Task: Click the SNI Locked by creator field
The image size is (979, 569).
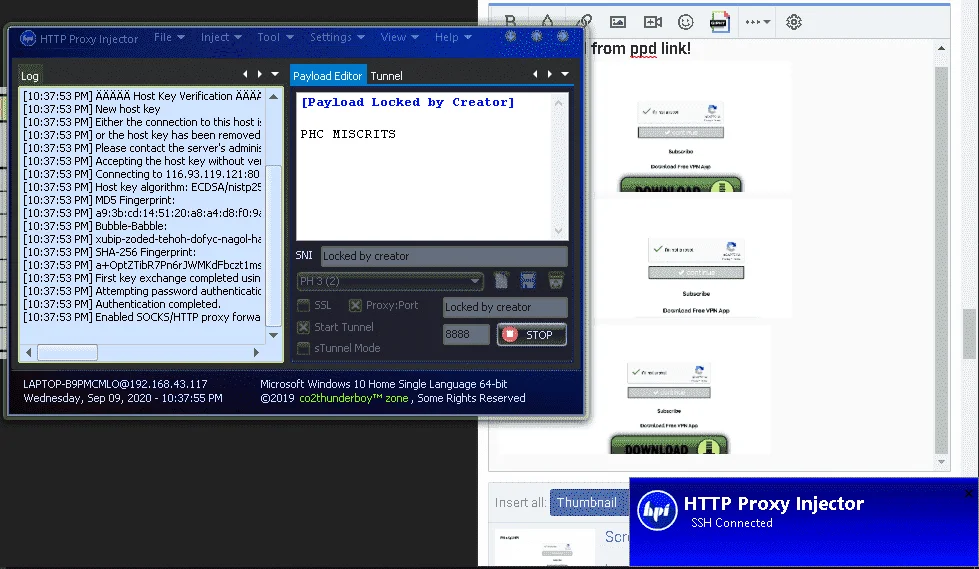Action: click(x=444, y=256)
